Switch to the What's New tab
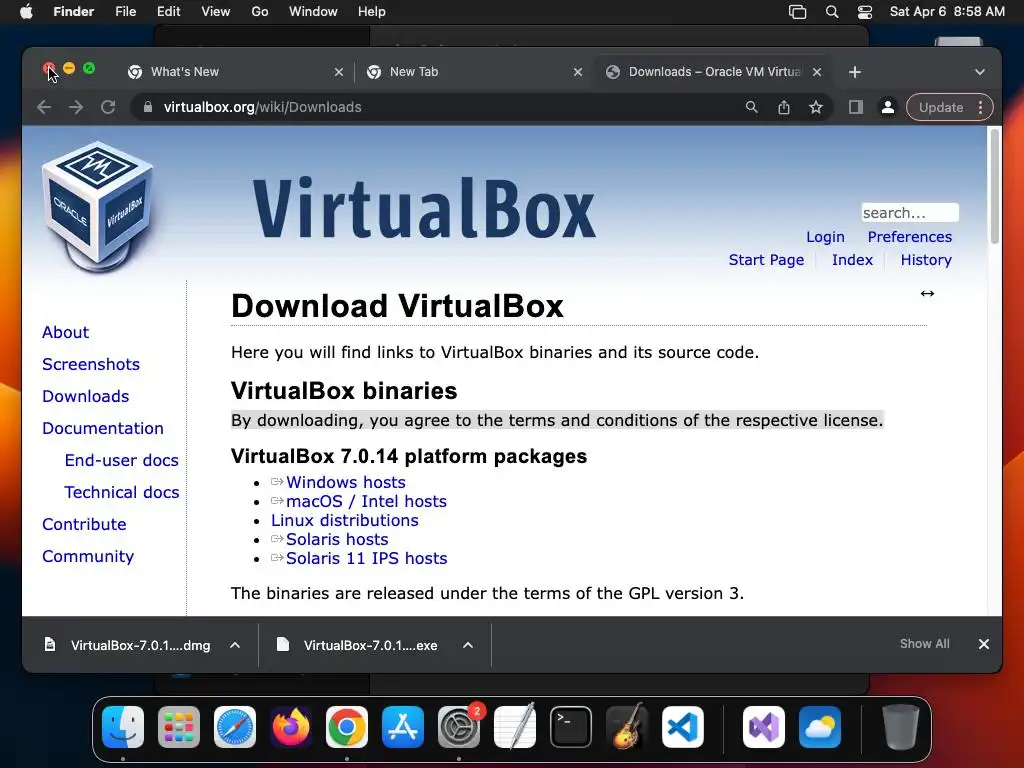 (x=234, y=72)
